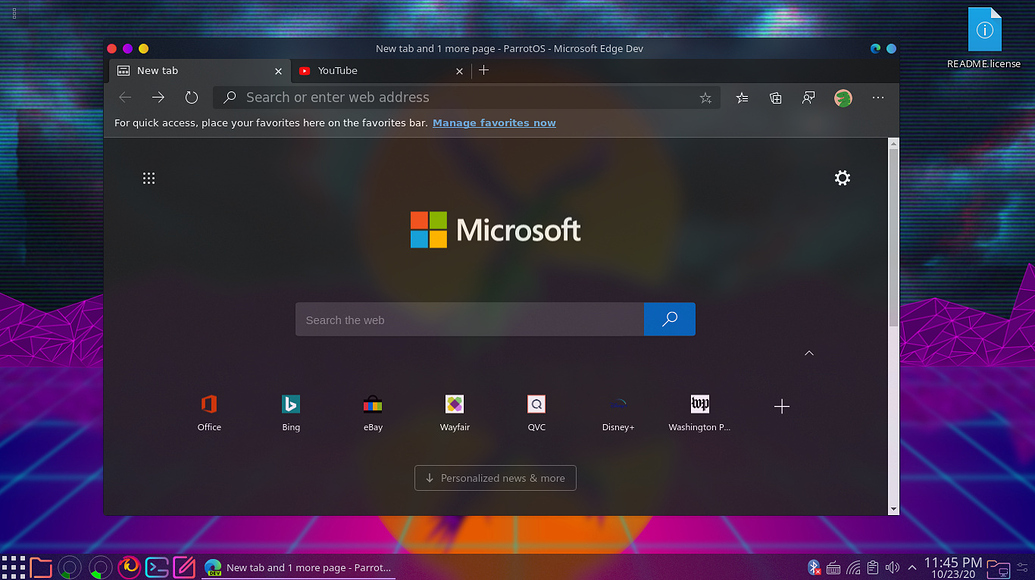Open the file manager folder in taskbar
Viewport: 1035px width, 580px height.
[x=41, y=567]
